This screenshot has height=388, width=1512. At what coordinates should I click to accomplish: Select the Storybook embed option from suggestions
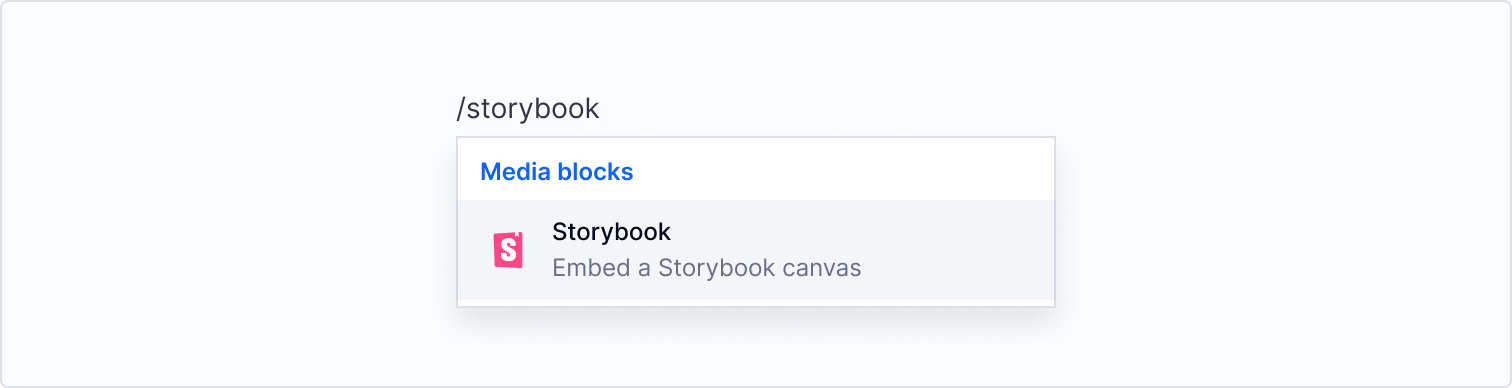click(x=756, y=250)
